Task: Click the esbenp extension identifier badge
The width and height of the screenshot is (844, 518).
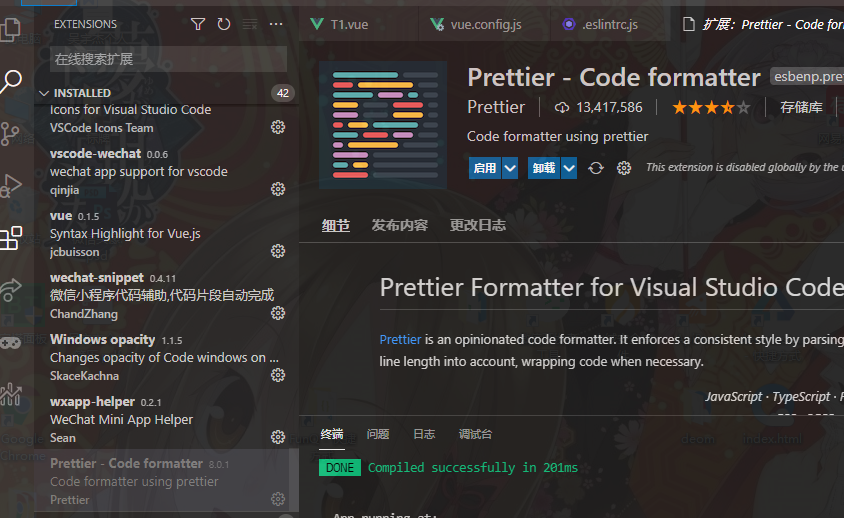Action: point(807,77)
